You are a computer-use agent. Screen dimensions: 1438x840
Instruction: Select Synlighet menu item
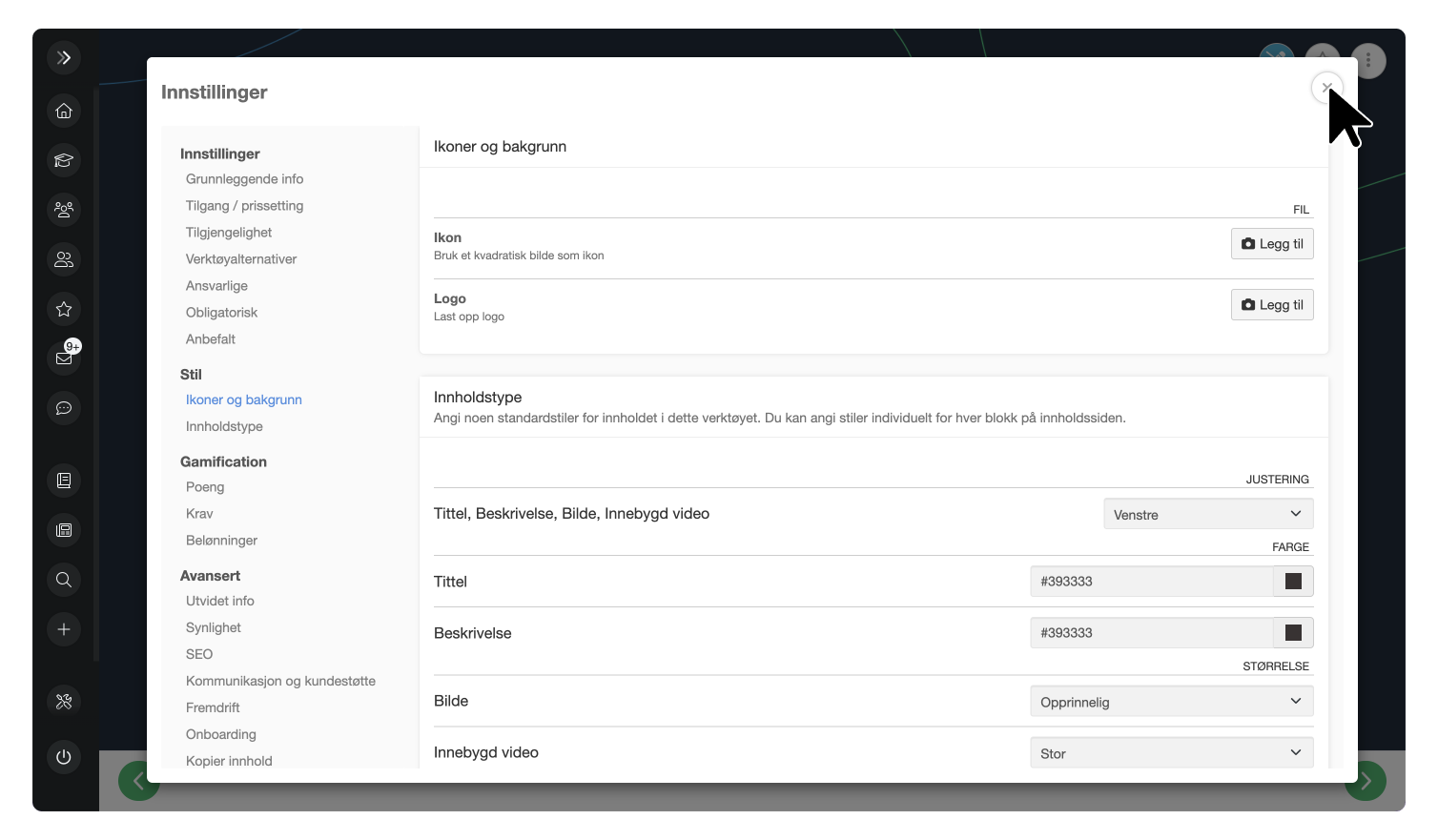click(214, 628)
